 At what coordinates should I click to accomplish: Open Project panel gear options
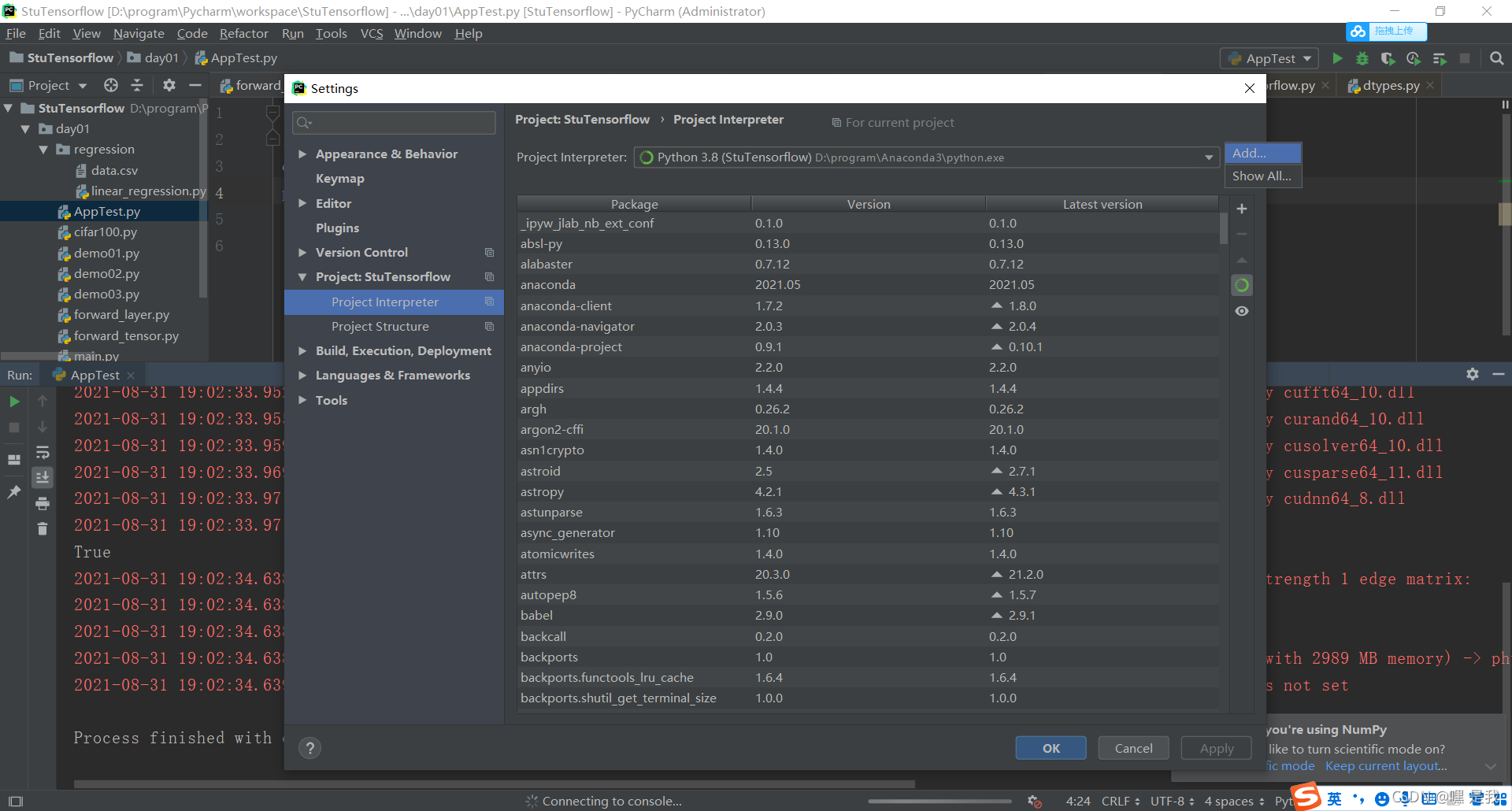169,85
